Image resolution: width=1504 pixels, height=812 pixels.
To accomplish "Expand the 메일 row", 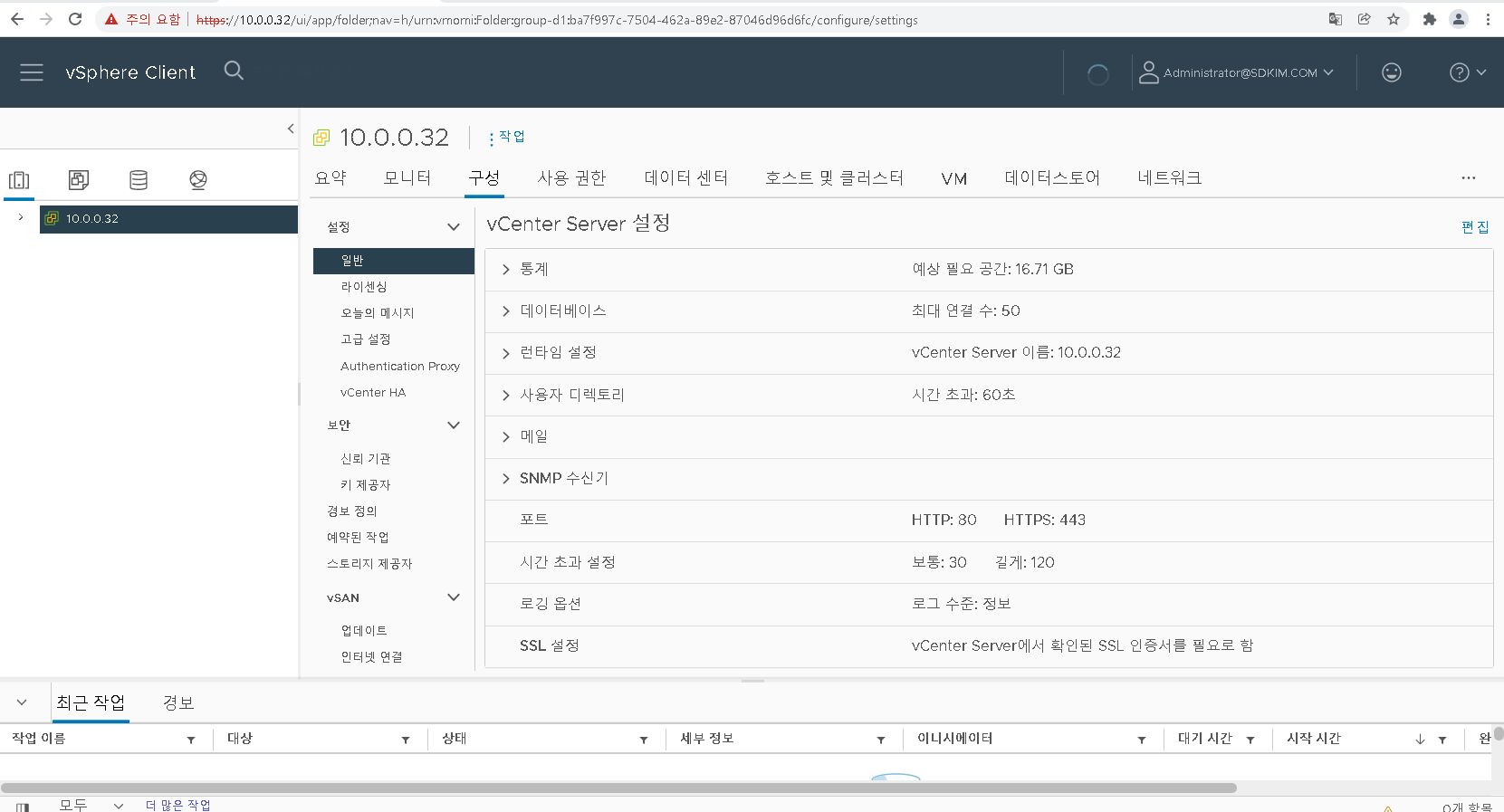I will pos(506,436).
